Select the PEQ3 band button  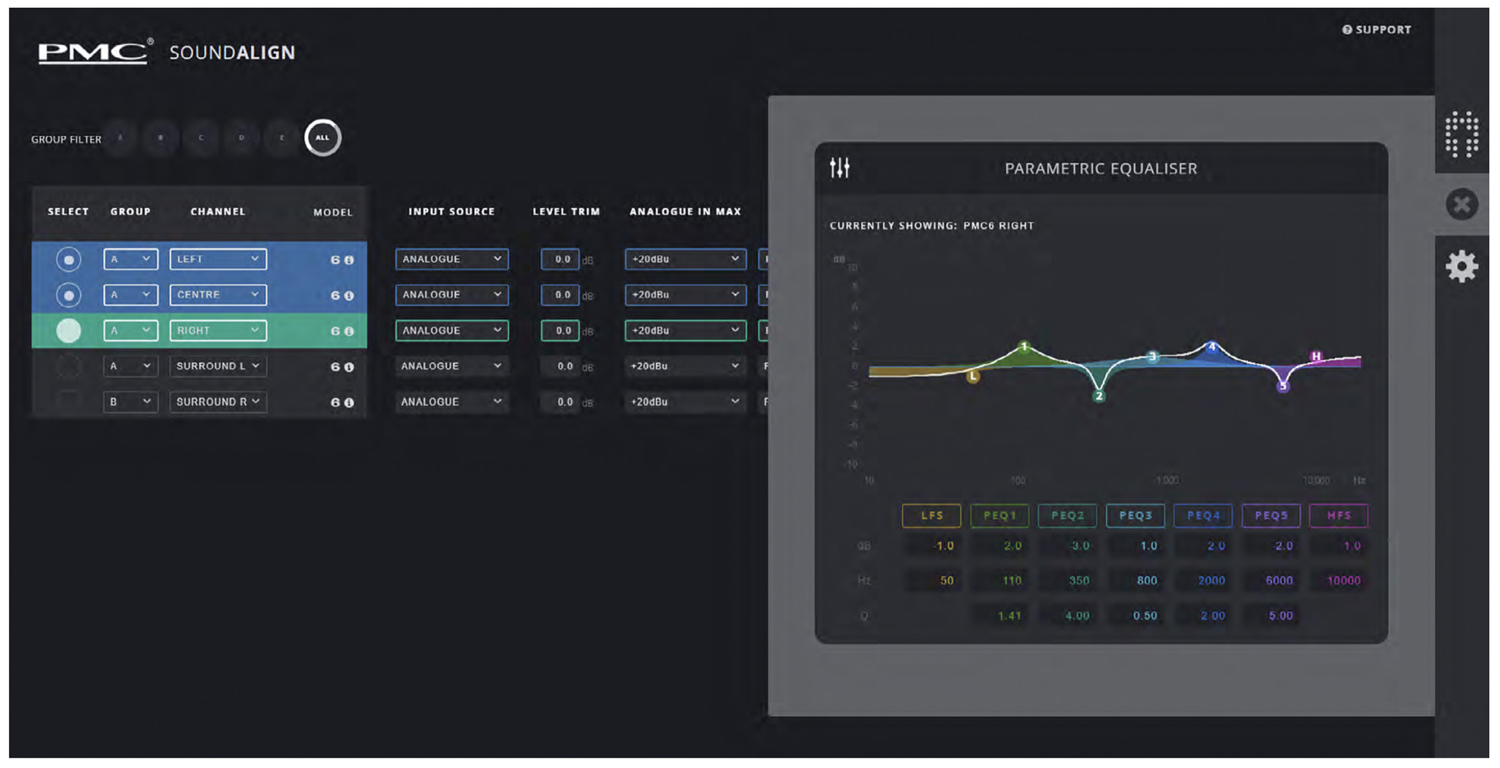click(x=1136, y=516)
